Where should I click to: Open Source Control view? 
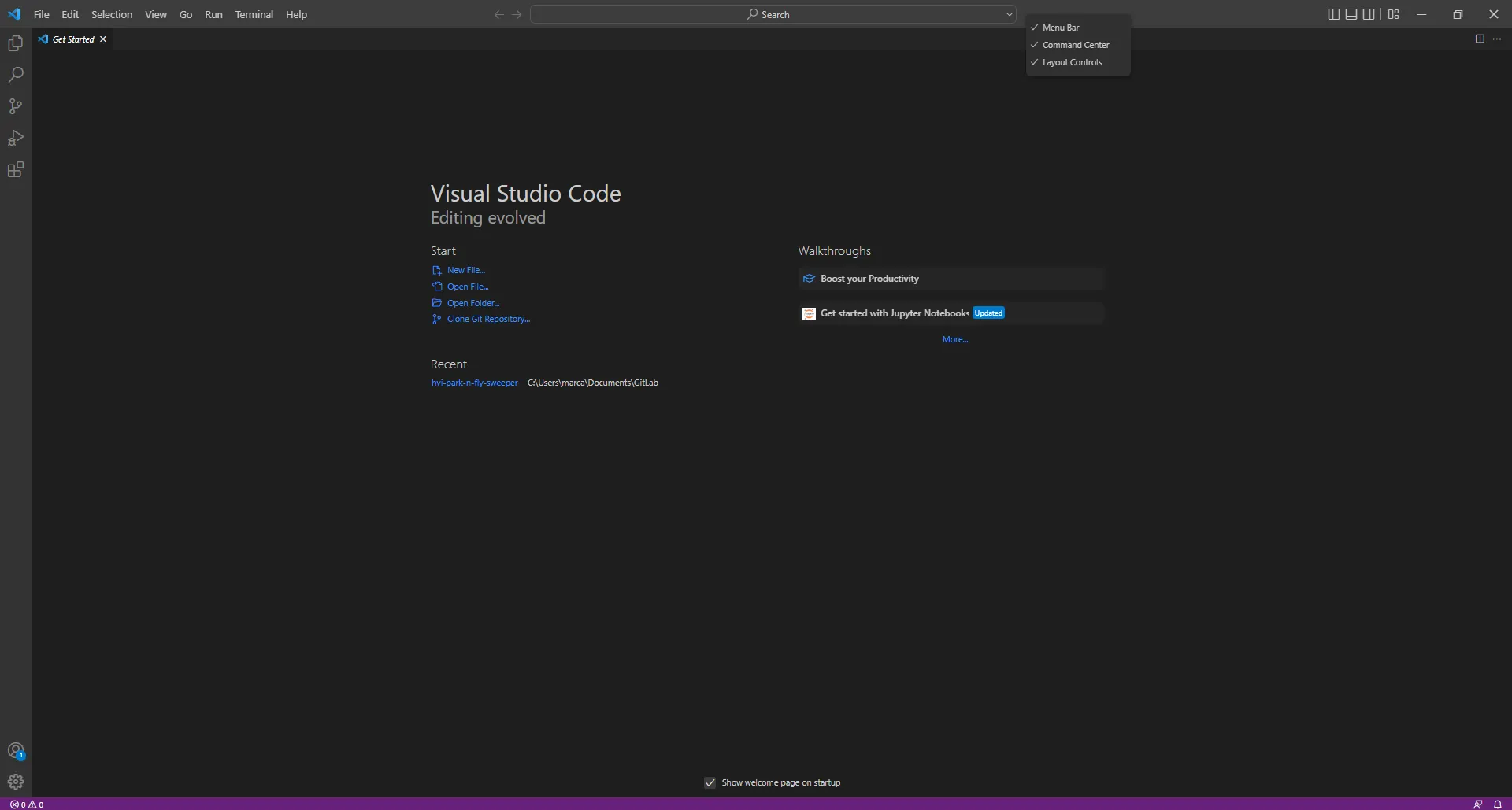coord(16,106)
